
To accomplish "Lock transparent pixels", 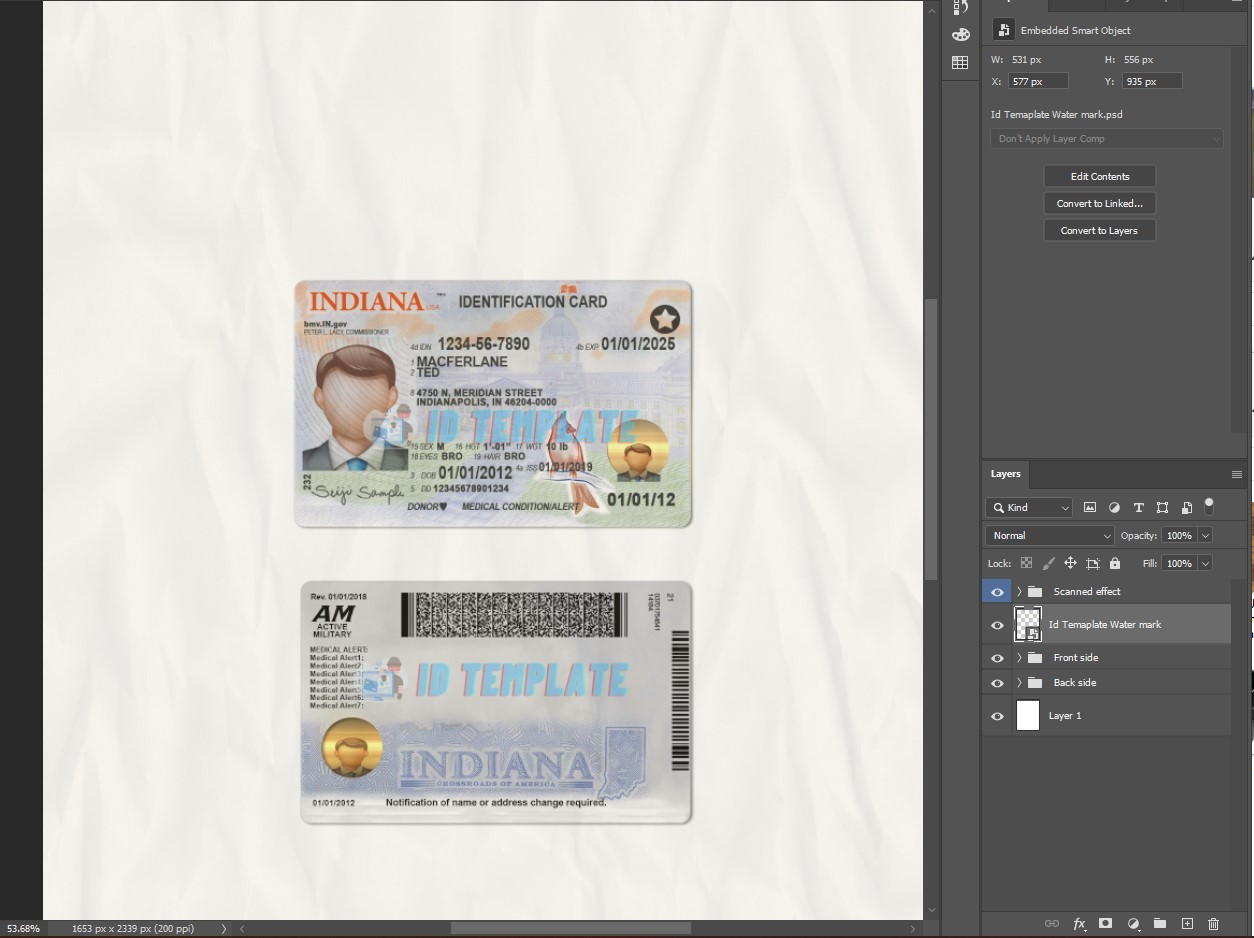I will pos(1026,564).
